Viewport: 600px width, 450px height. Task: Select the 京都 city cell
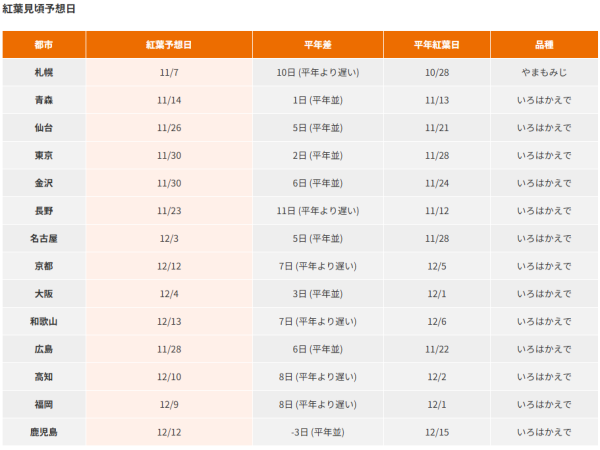(x=44, y=266)
